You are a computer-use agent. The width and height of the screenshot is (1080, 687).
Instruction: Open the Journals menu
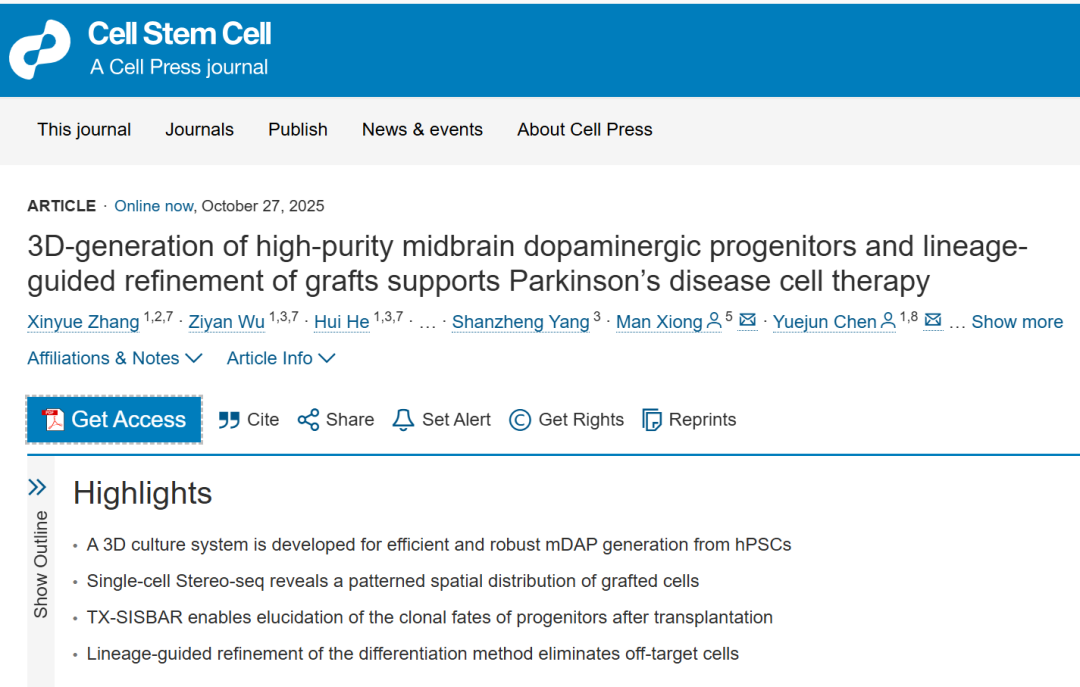[x=199, y=130]
